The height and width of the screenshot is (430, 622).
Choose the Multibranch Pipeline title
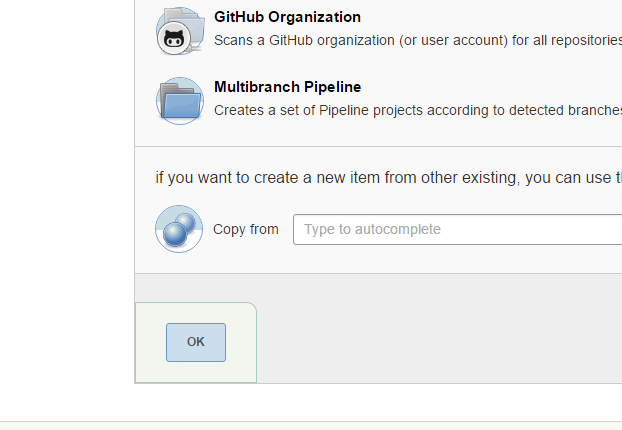click(287, 87)
